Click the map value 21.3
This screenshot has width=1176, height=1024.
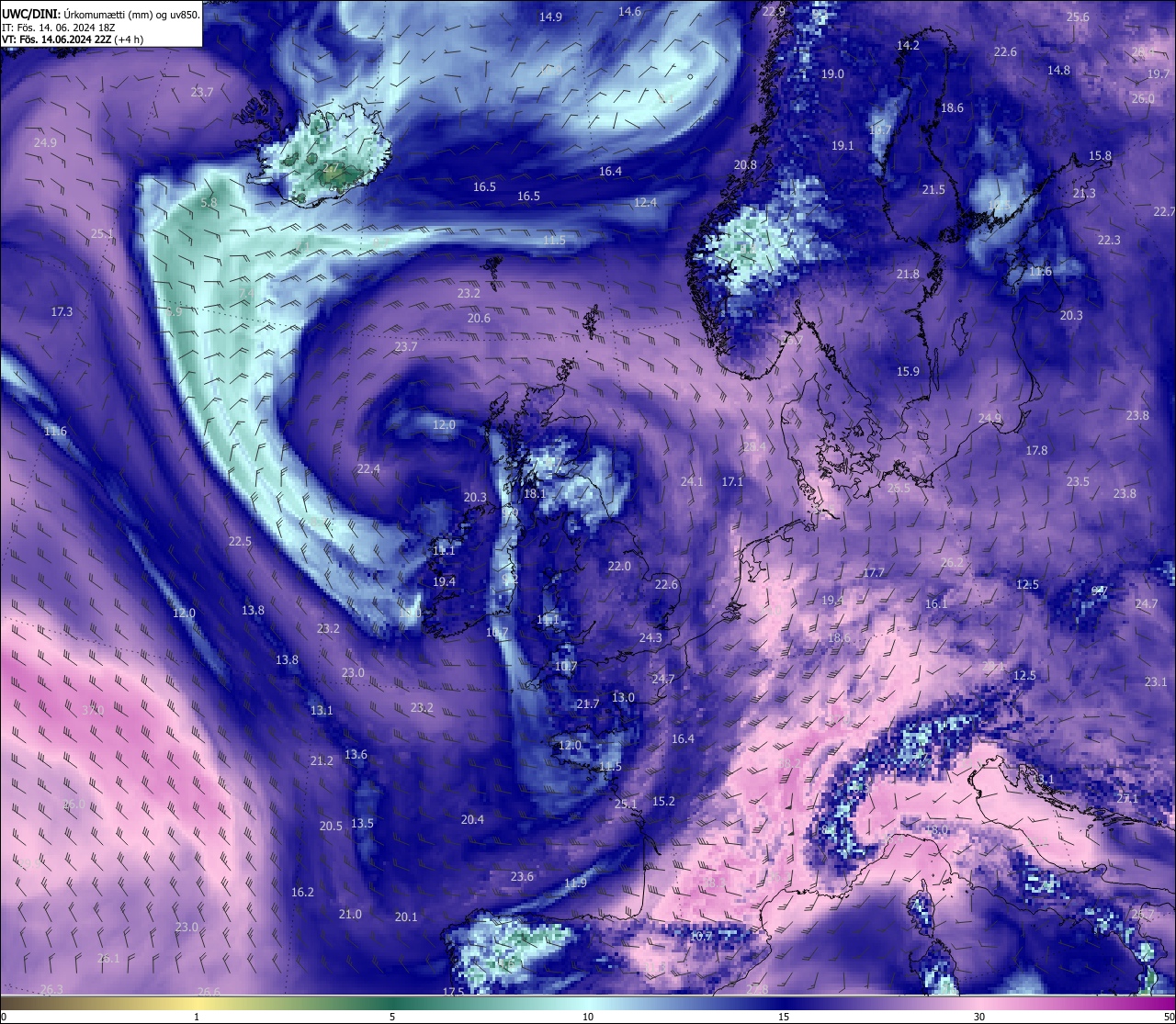(x=1084, y=193)
